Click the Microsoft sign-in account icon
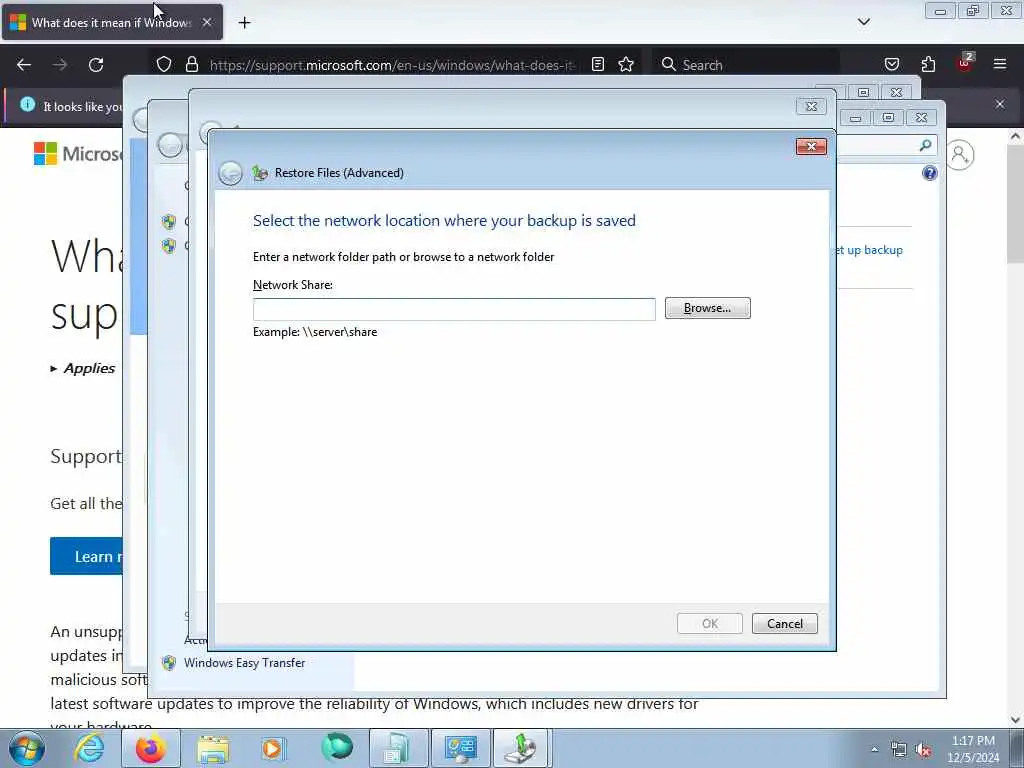Viewport: 1024px width, 768px height. [959, 155]
